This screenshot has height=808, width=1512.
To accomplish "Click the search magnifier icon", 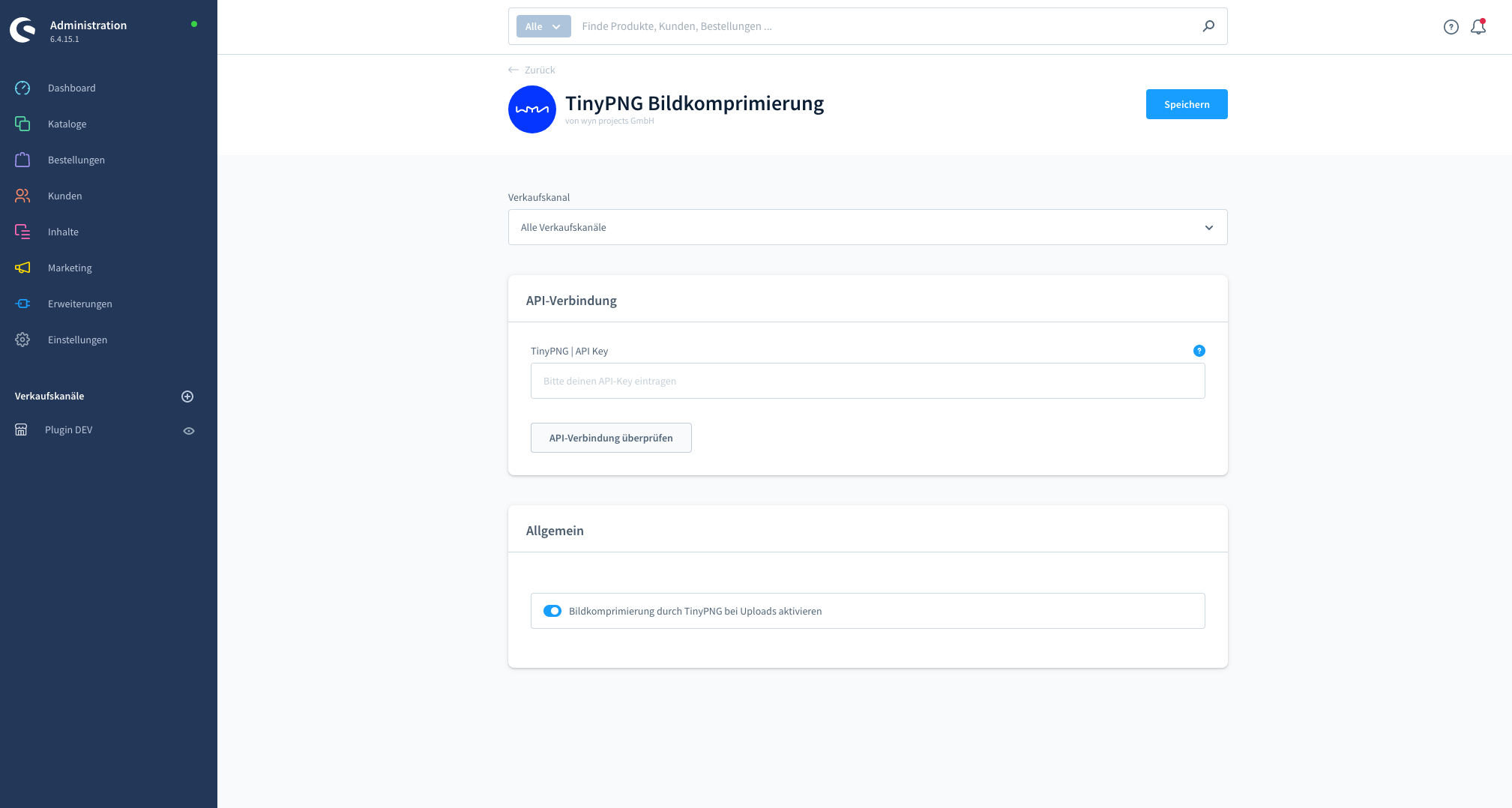I will pyautogui.click(x=1208, y=26).
